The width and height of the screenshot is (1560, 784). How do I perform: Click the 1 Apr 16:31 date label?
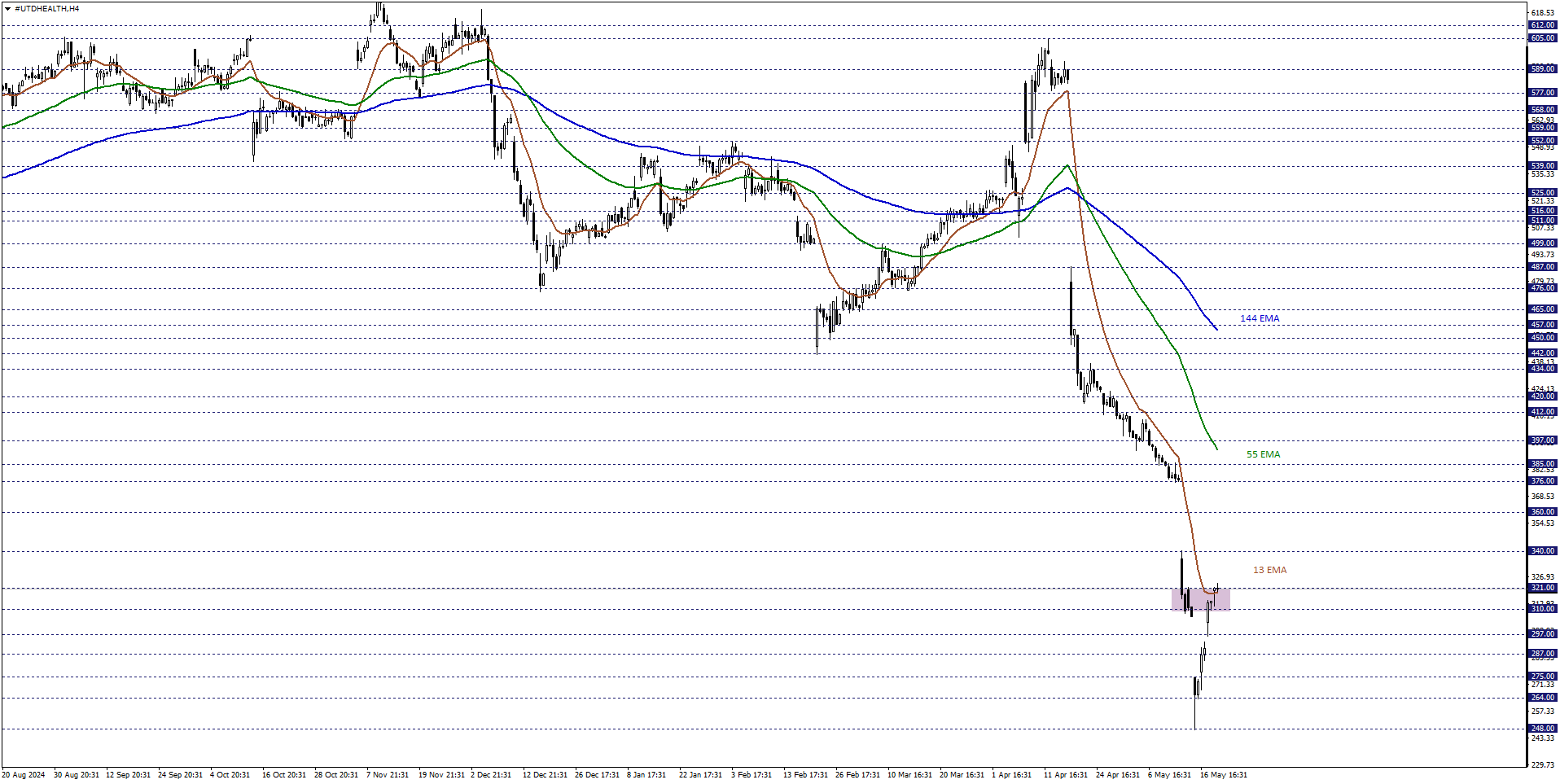pos(1011,775)
